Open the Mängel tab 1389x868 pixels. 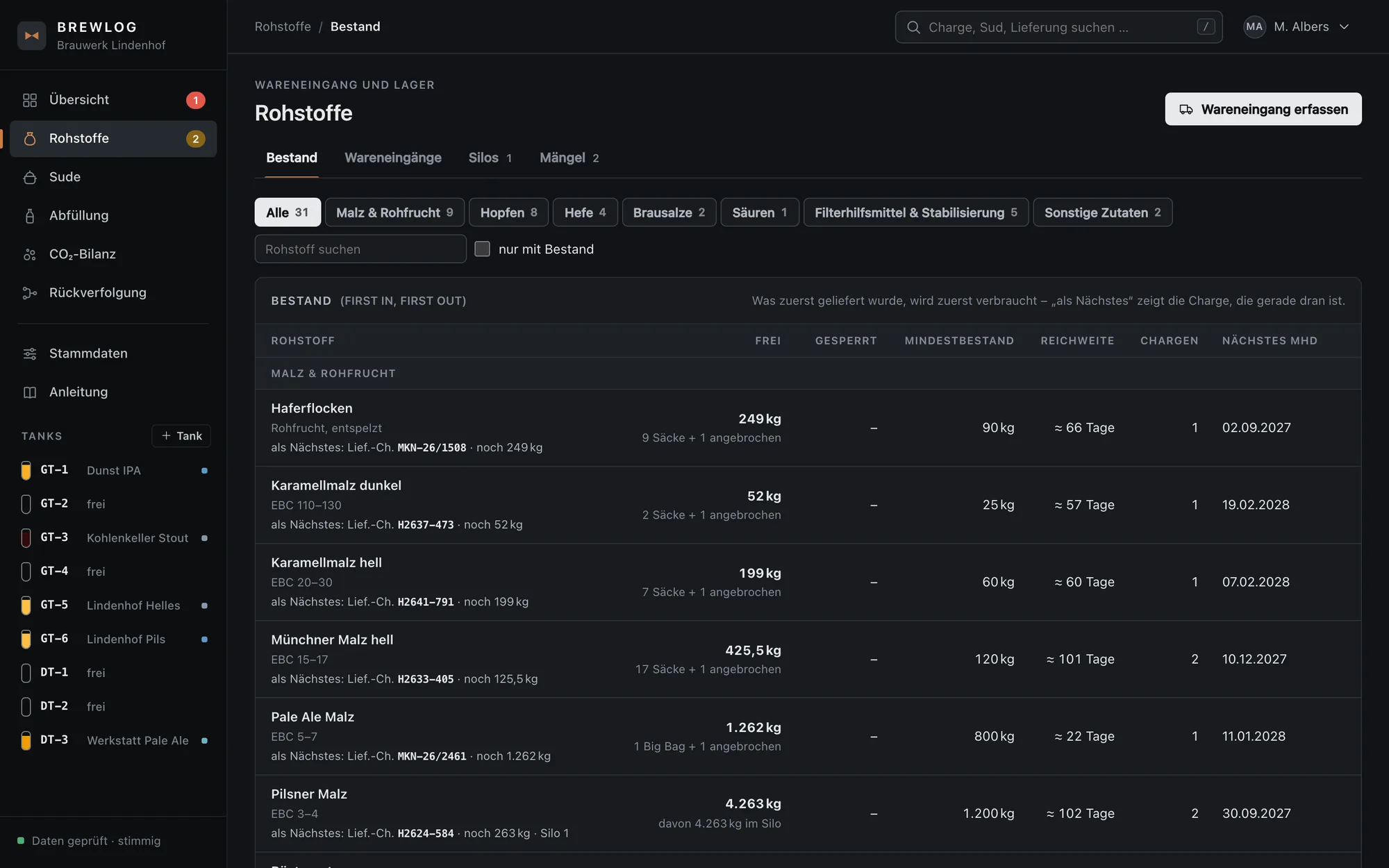(569, 158)
